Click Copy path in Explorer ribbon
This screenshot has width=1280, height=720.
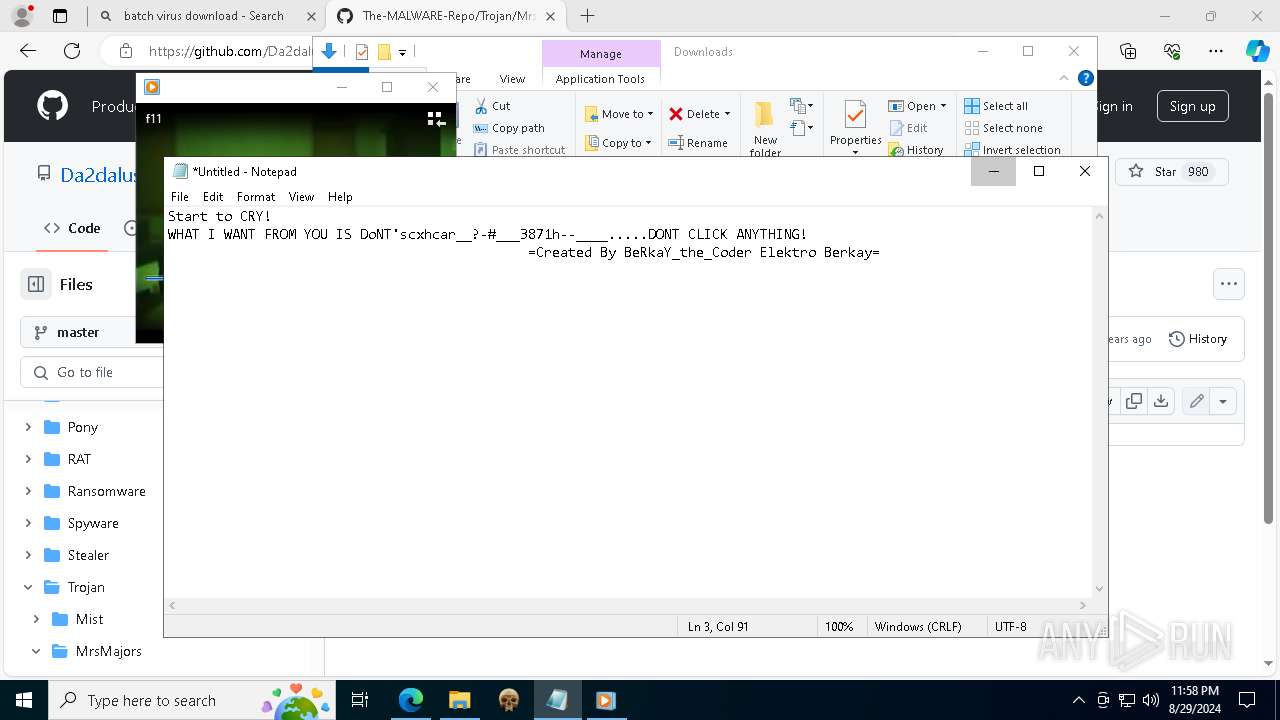coord(509,128)
